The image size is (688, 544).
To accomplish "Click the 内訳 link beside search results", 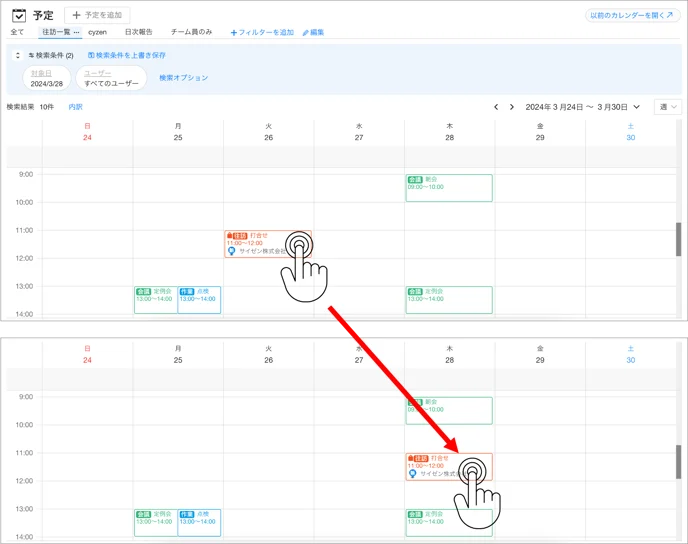I will [x=75, y=107].
